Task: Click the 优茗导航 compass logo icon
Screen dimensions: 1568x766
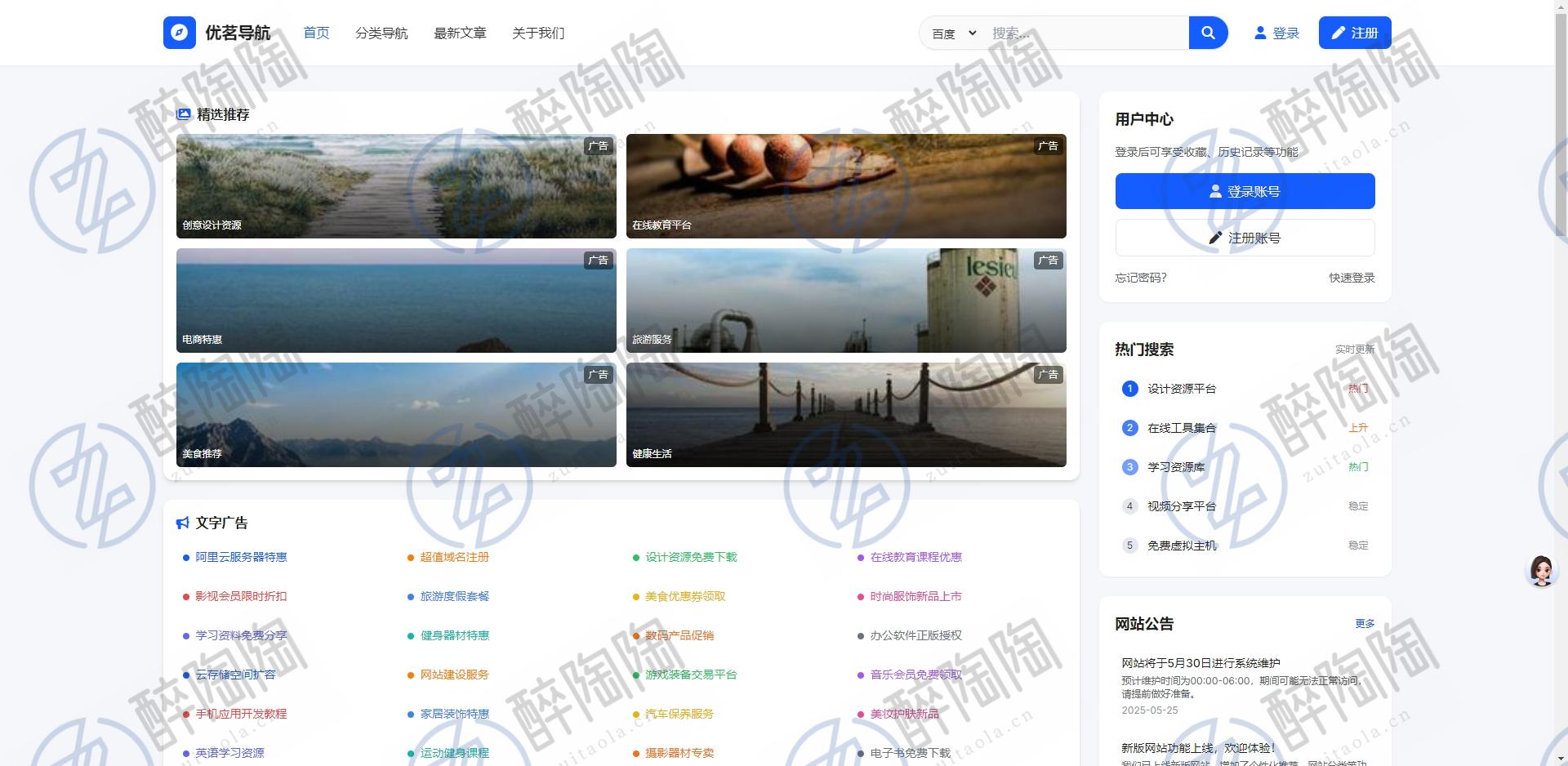Action: [x=179, y=33]
